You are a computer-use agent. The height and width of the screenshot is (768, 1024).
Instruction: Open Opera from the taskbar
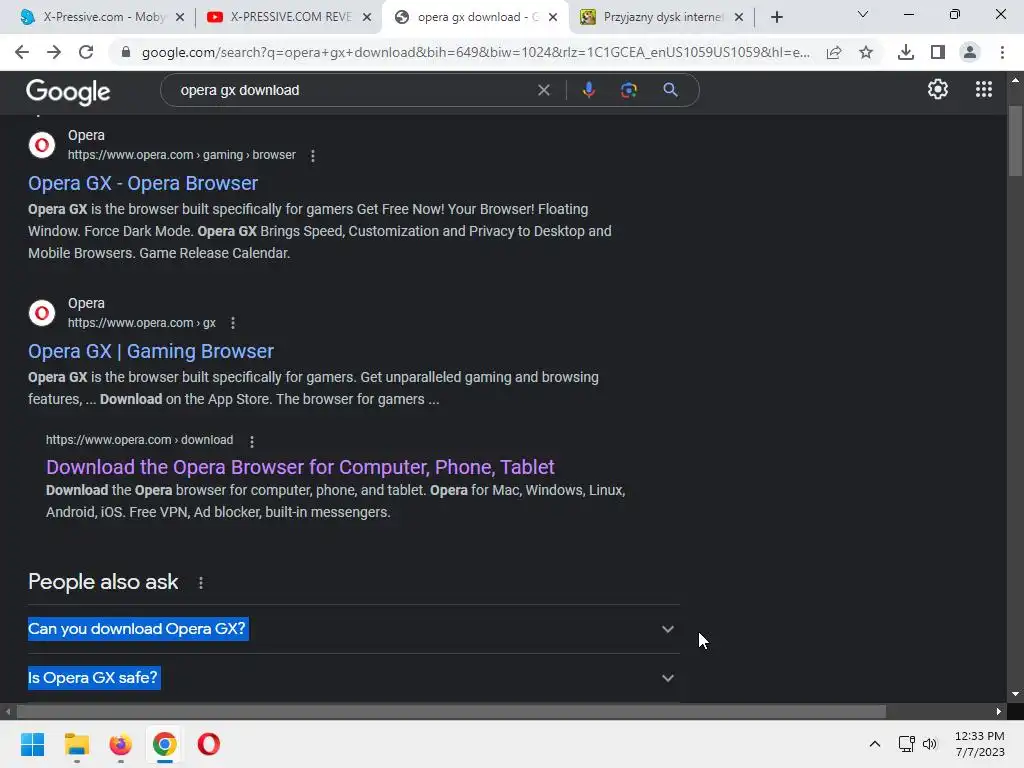(208, 744)
